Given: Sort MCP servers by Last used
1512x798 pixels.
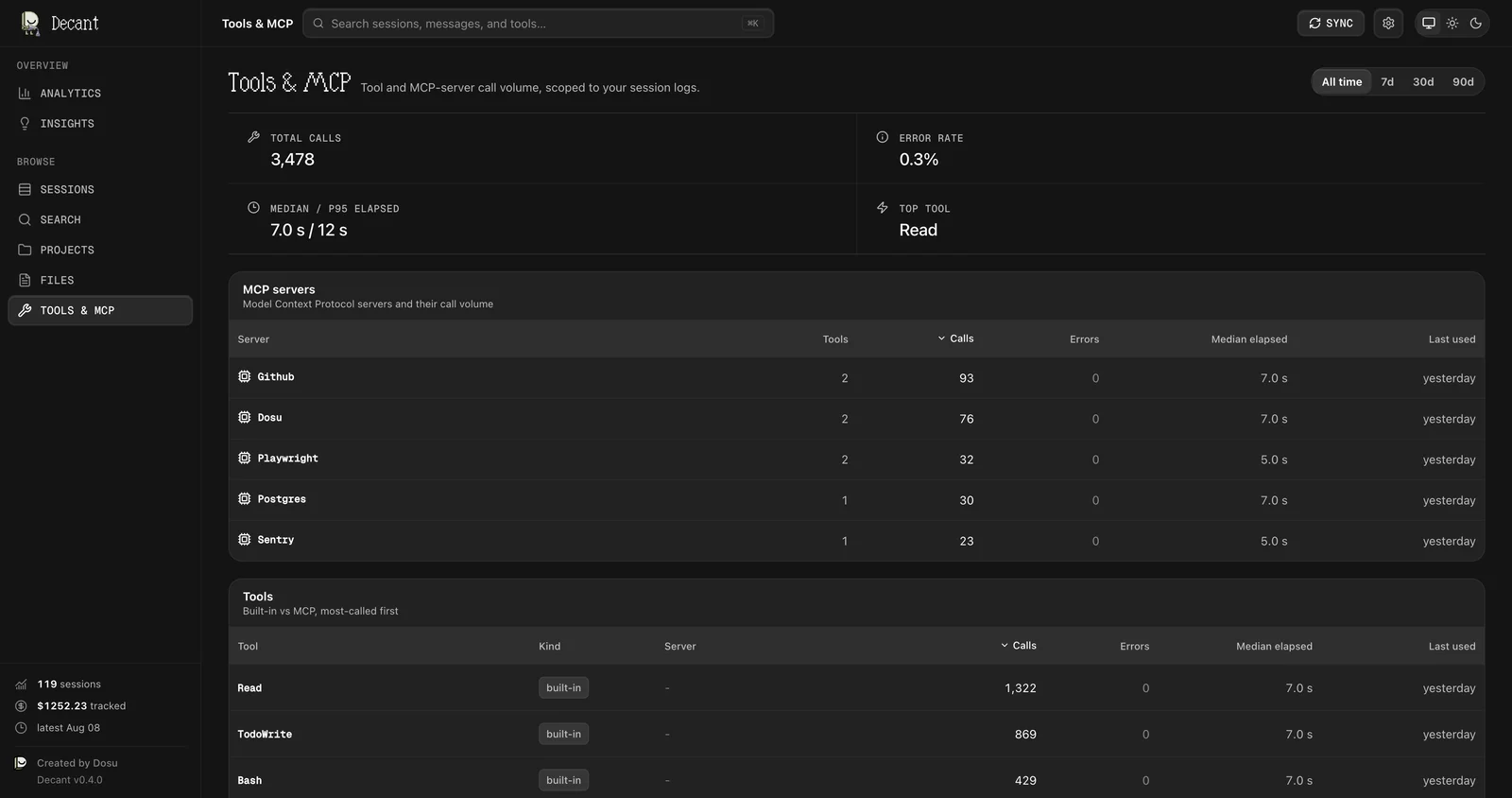Looking at the screenshot, I should pos(1452,339).
